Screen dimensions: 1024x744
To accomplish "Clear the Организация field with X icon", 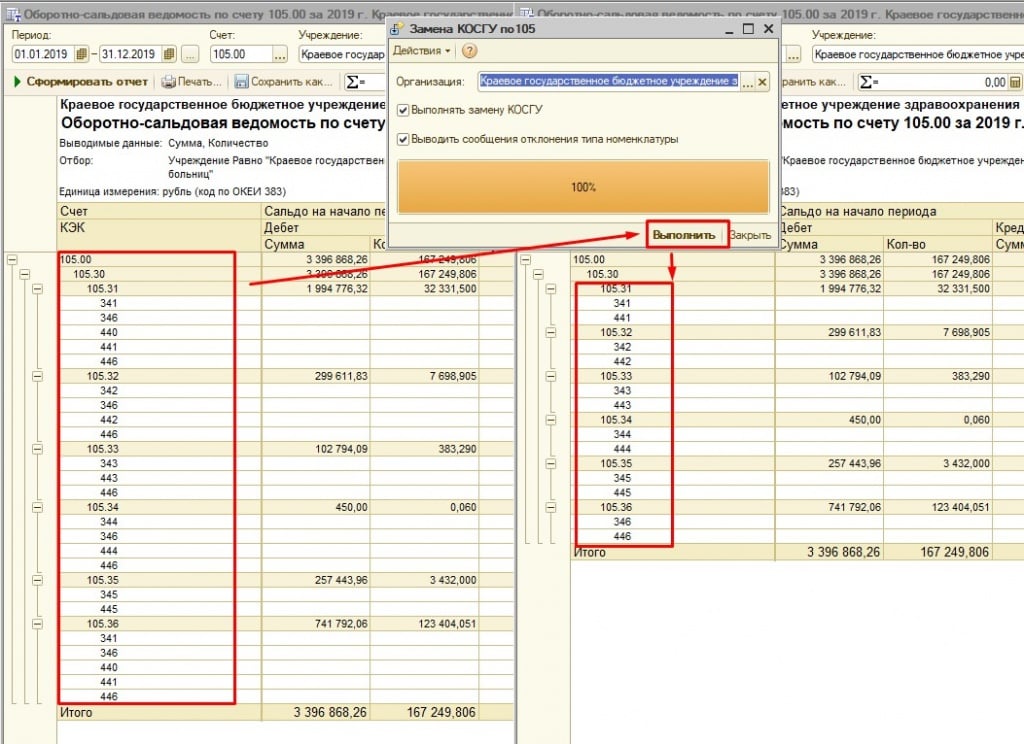I will click(x=762, y=82).
